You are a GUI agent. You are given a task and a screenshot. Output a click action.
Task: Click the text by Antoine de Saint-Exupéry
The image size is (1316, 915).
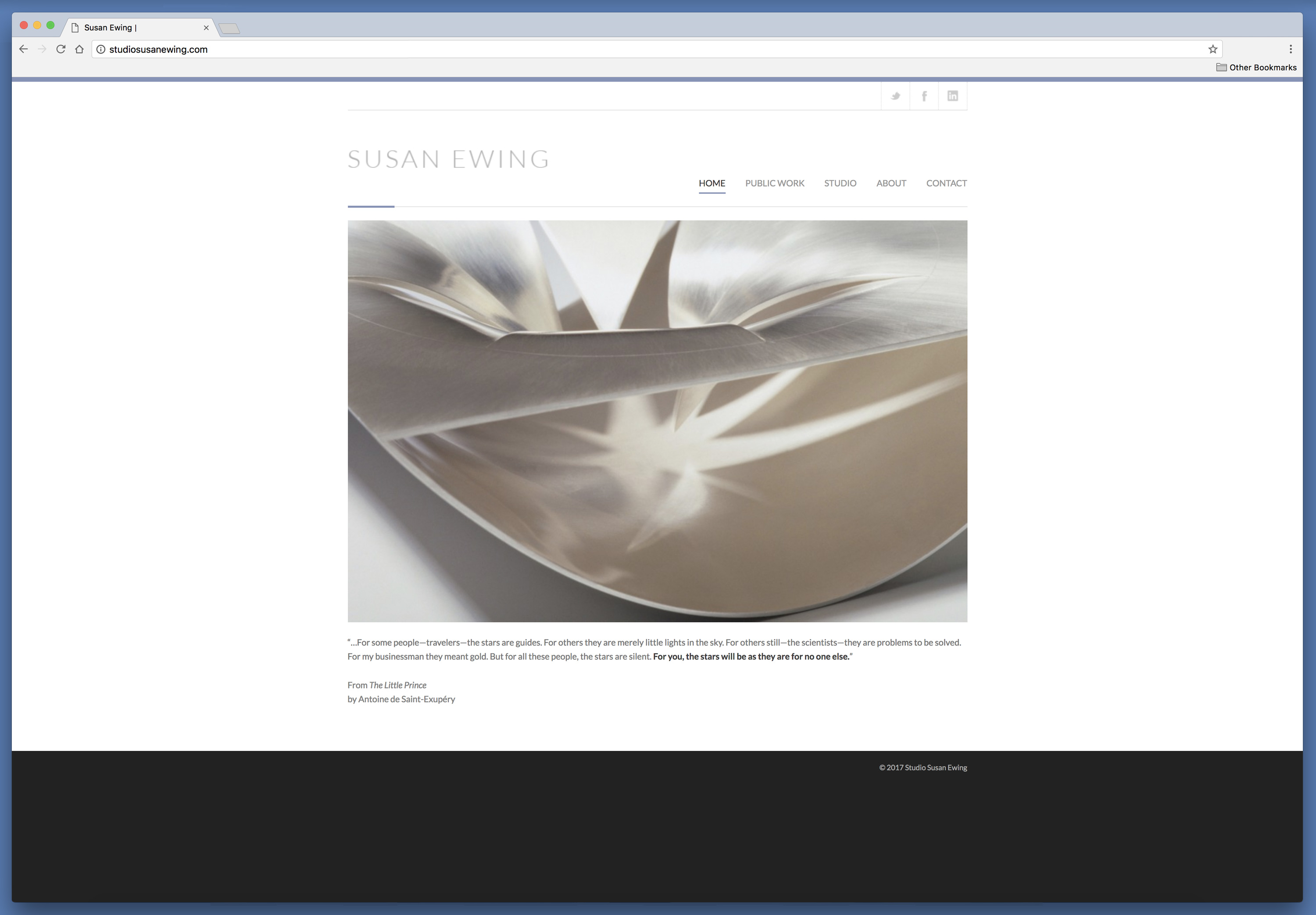click(x=401, y=700)
